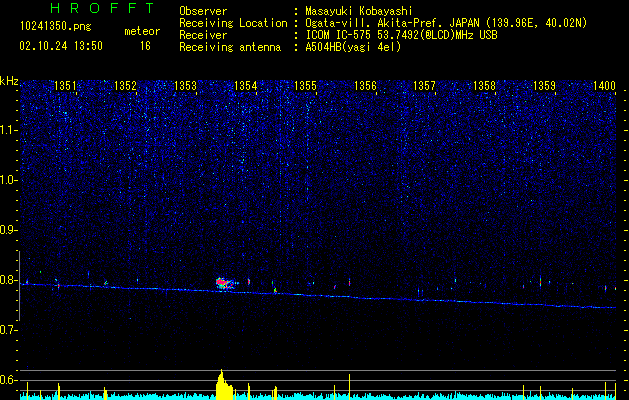Click the 'Receiving antenna' field label

(x=230, y=47)
